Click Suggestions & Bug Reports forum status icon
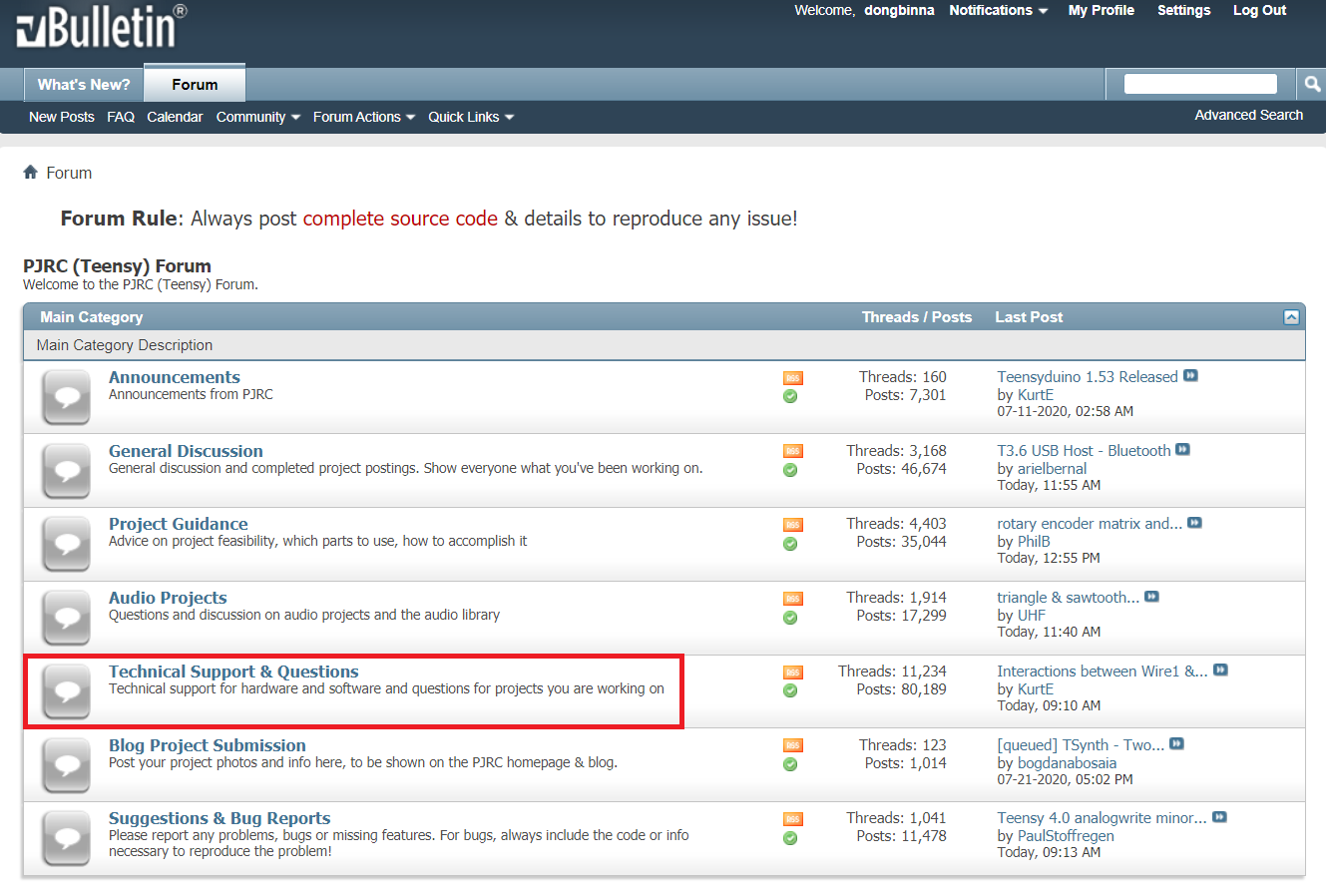This screenshot has height=896, width=1326. 67,839
